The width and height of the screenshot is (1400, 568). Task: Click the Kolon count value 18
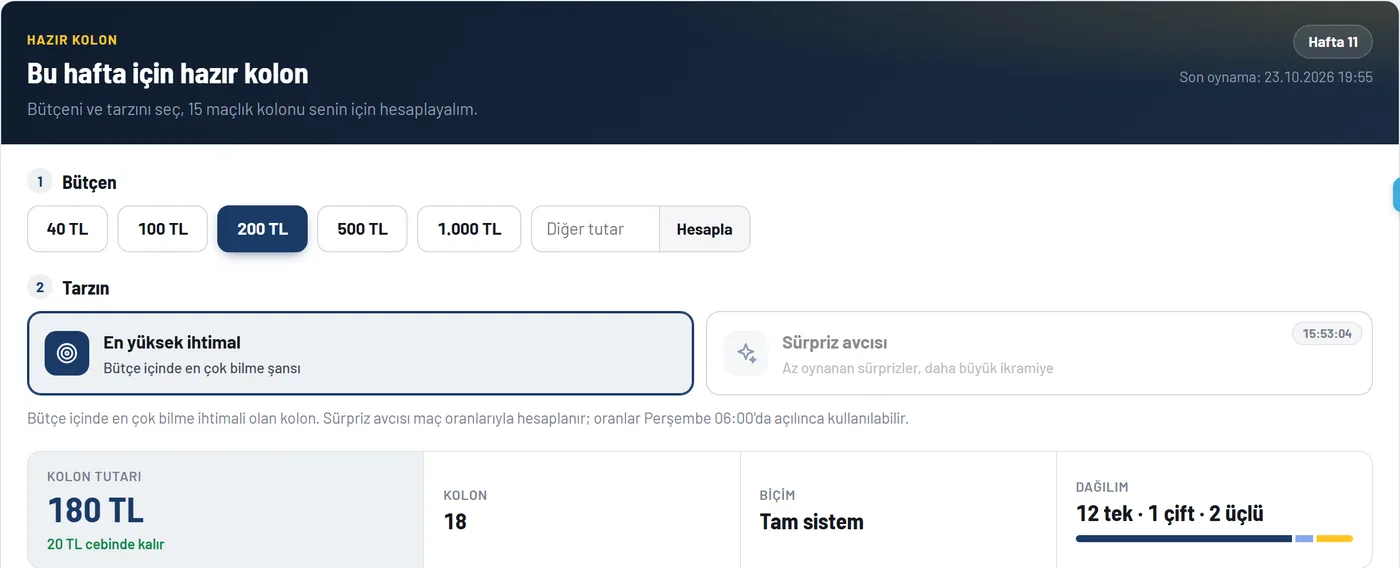[455, 521]
